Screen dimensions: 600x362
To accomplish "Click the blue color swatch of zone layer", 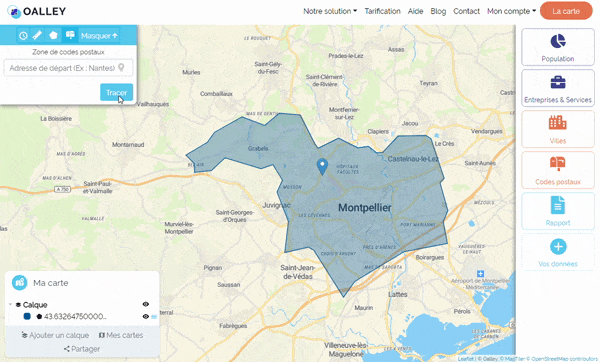I will tap(27, 316).
